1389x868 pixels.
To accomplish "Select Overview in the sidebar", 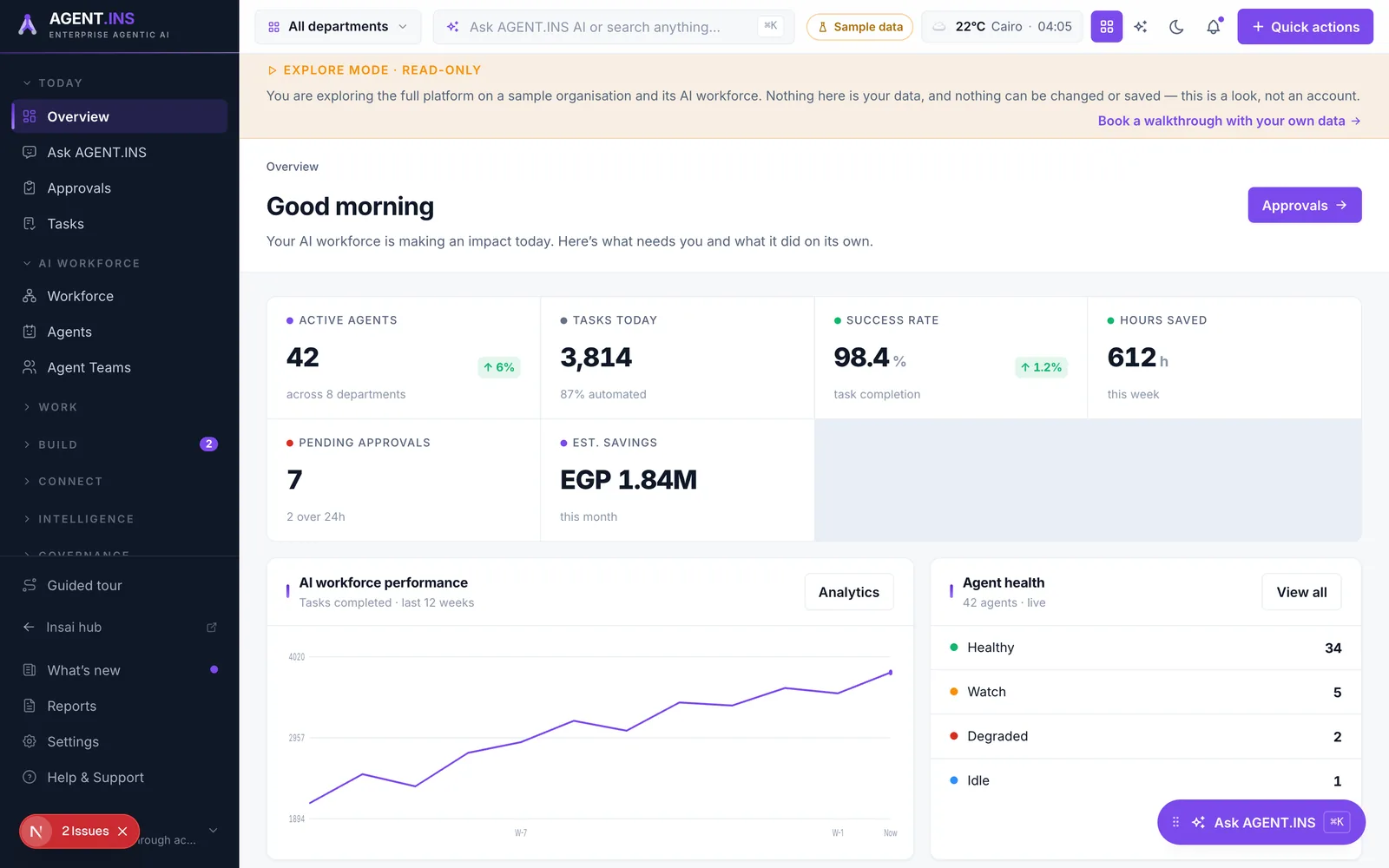I will [x=120, y=116].
